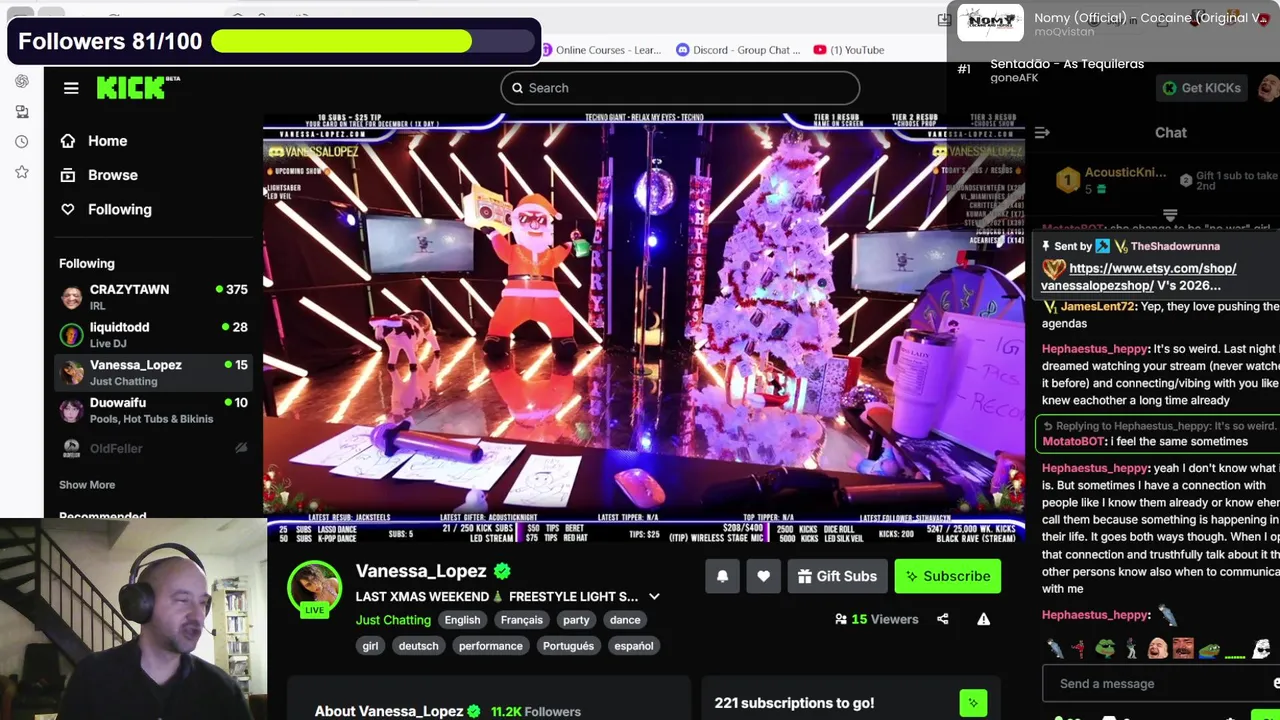
Task: Click the magnifier icon in Search
Action: [517, 88]
